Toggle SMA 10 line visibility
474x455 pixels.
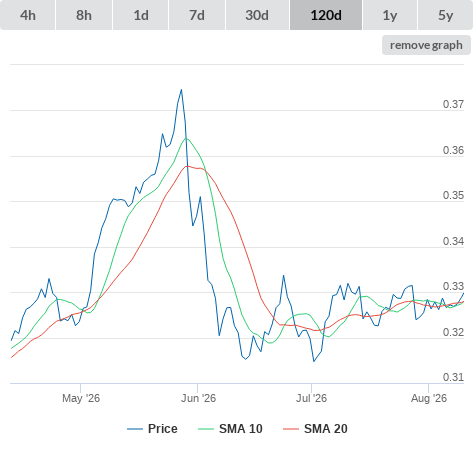click(x=240, y=429)
